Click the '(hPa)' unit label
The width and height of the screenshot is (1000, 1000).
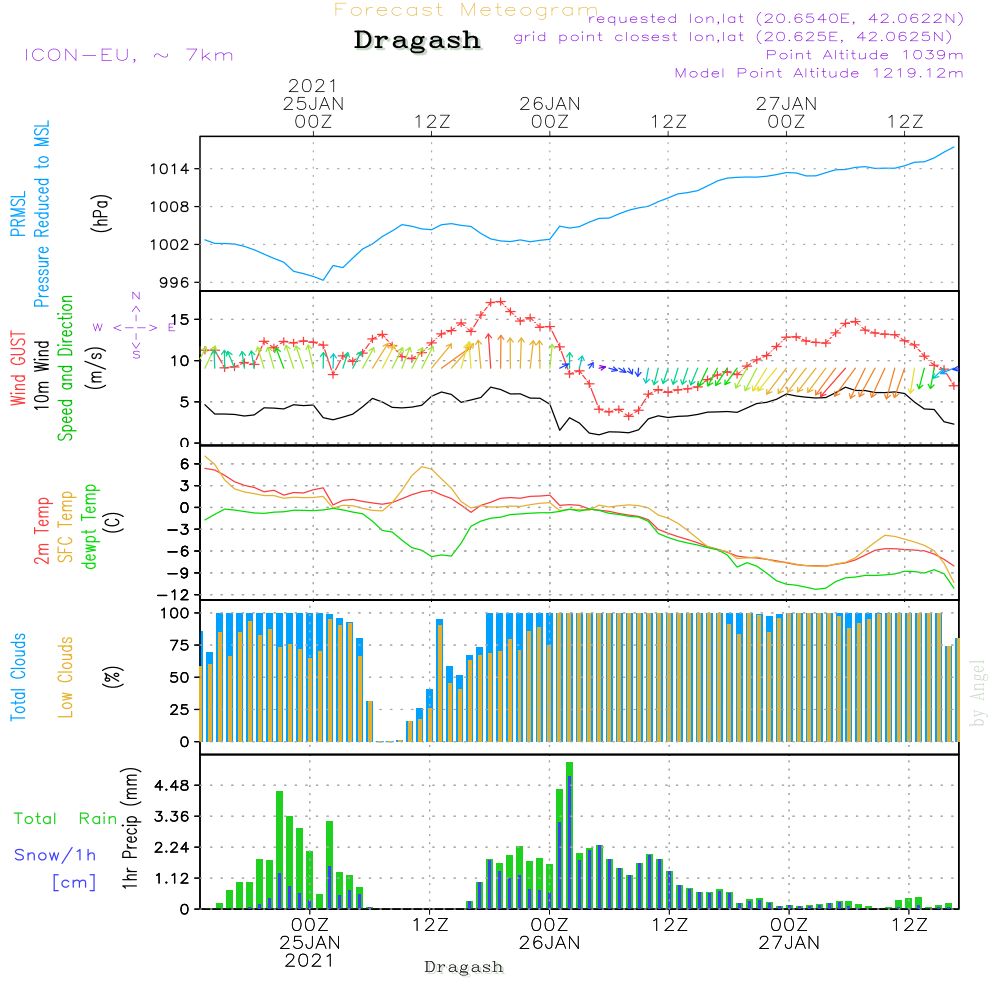(x=101, y=213)
